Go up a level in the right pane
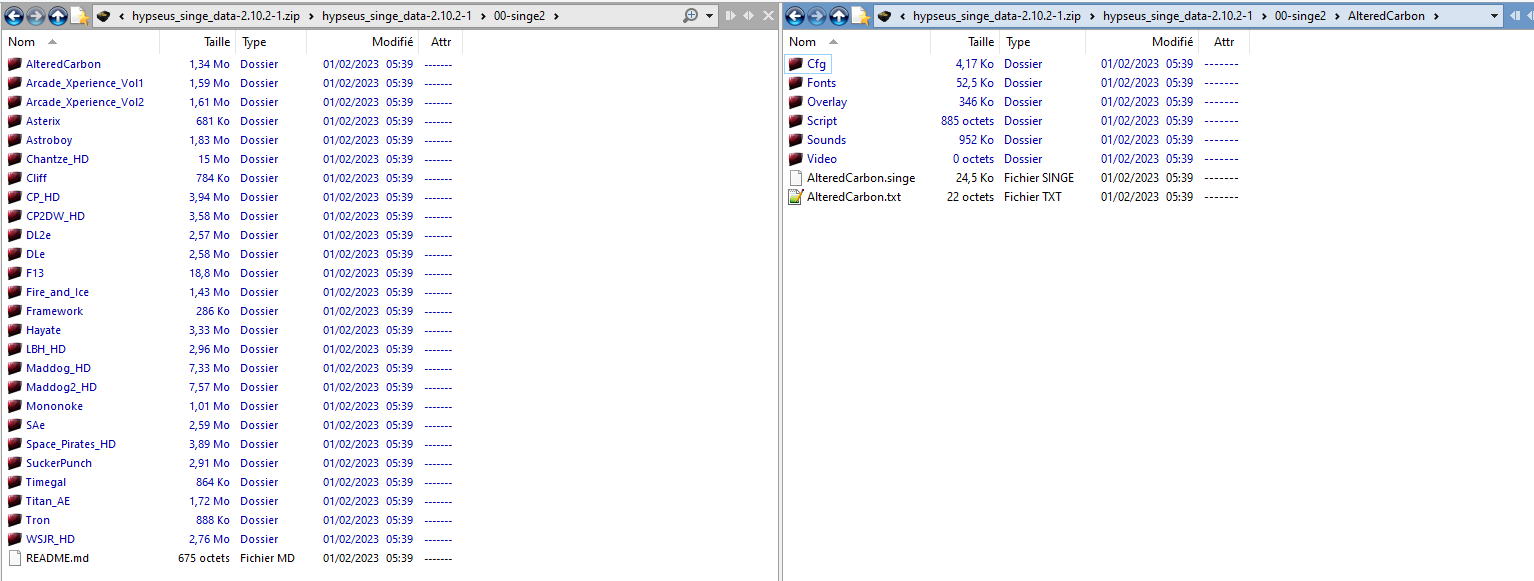The height and width of the screenshot is (581, 1534). click(x=839, y=15)
